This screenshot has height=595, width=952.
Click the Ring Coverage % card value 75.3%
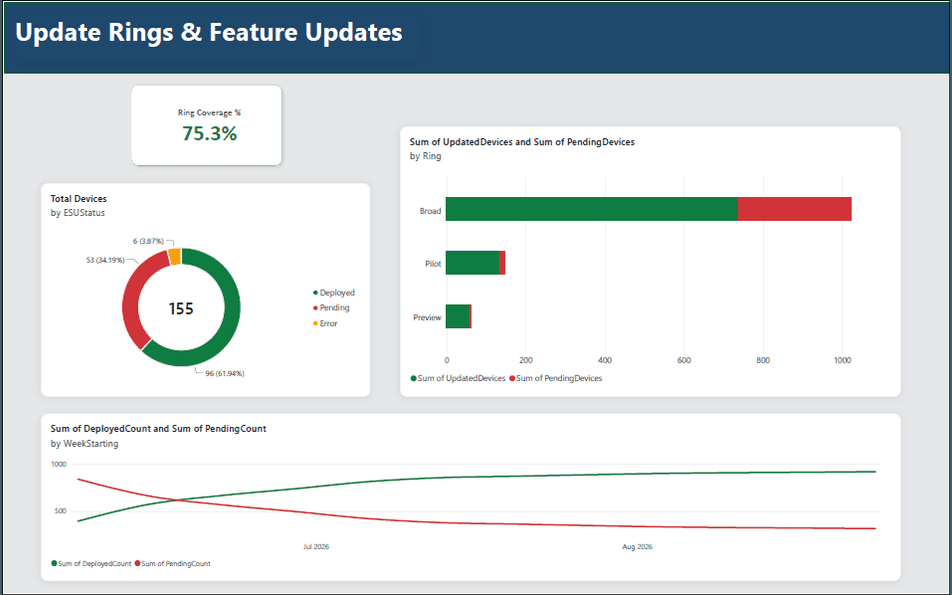pos(209,134)
